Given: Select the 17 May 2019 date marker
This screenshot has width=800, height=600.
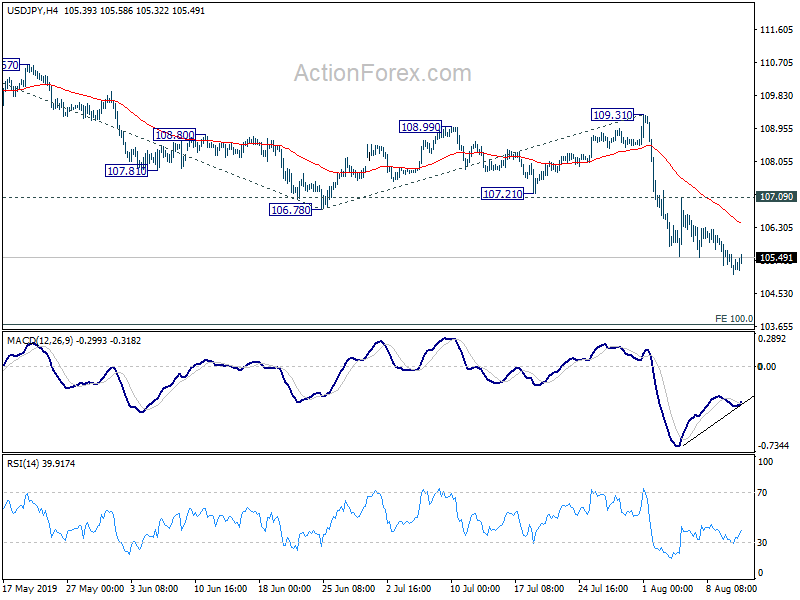Looking at the screenshot, I should click(29, 590).
